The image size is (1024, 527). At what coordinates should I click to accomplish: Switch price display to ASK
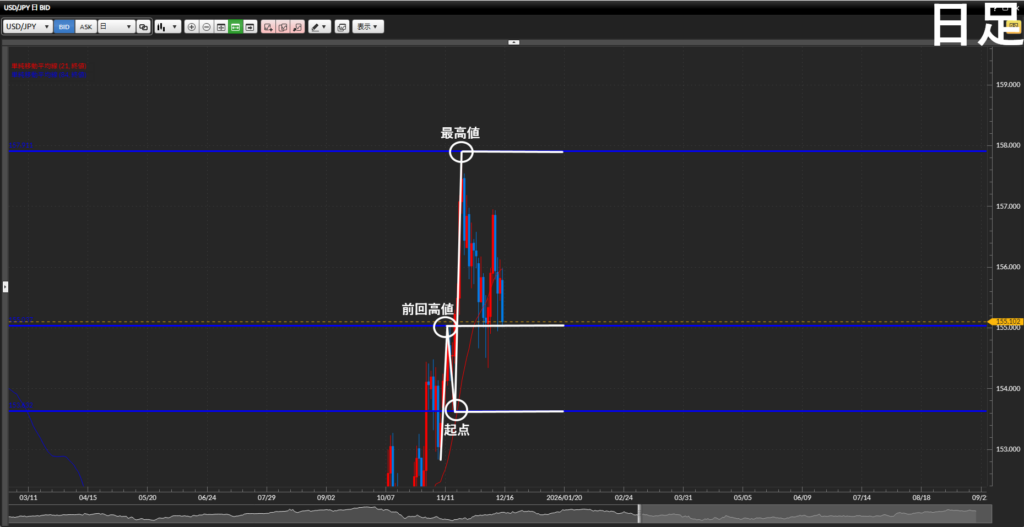pos(86,26)
